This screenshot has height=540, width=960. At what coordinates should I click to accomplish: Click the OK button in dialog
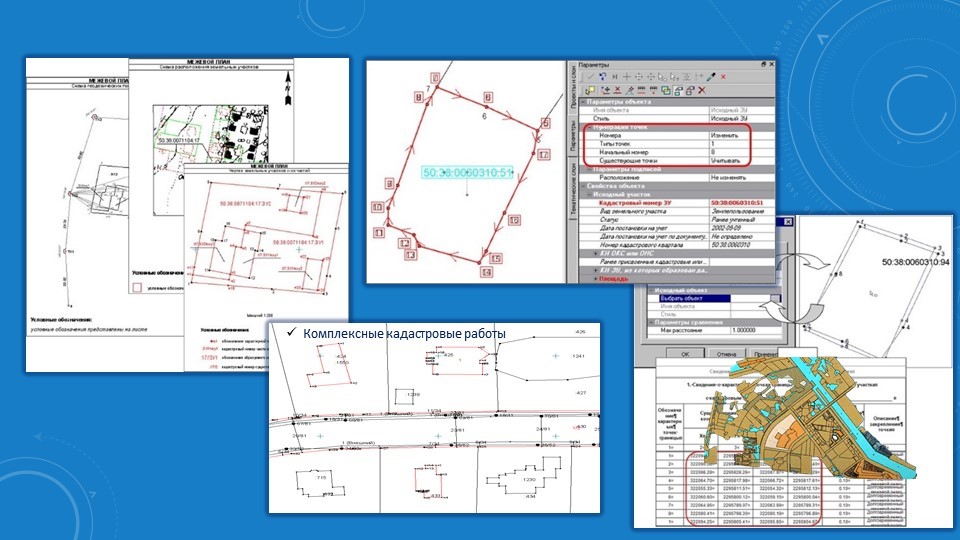(x=684, y=354)
